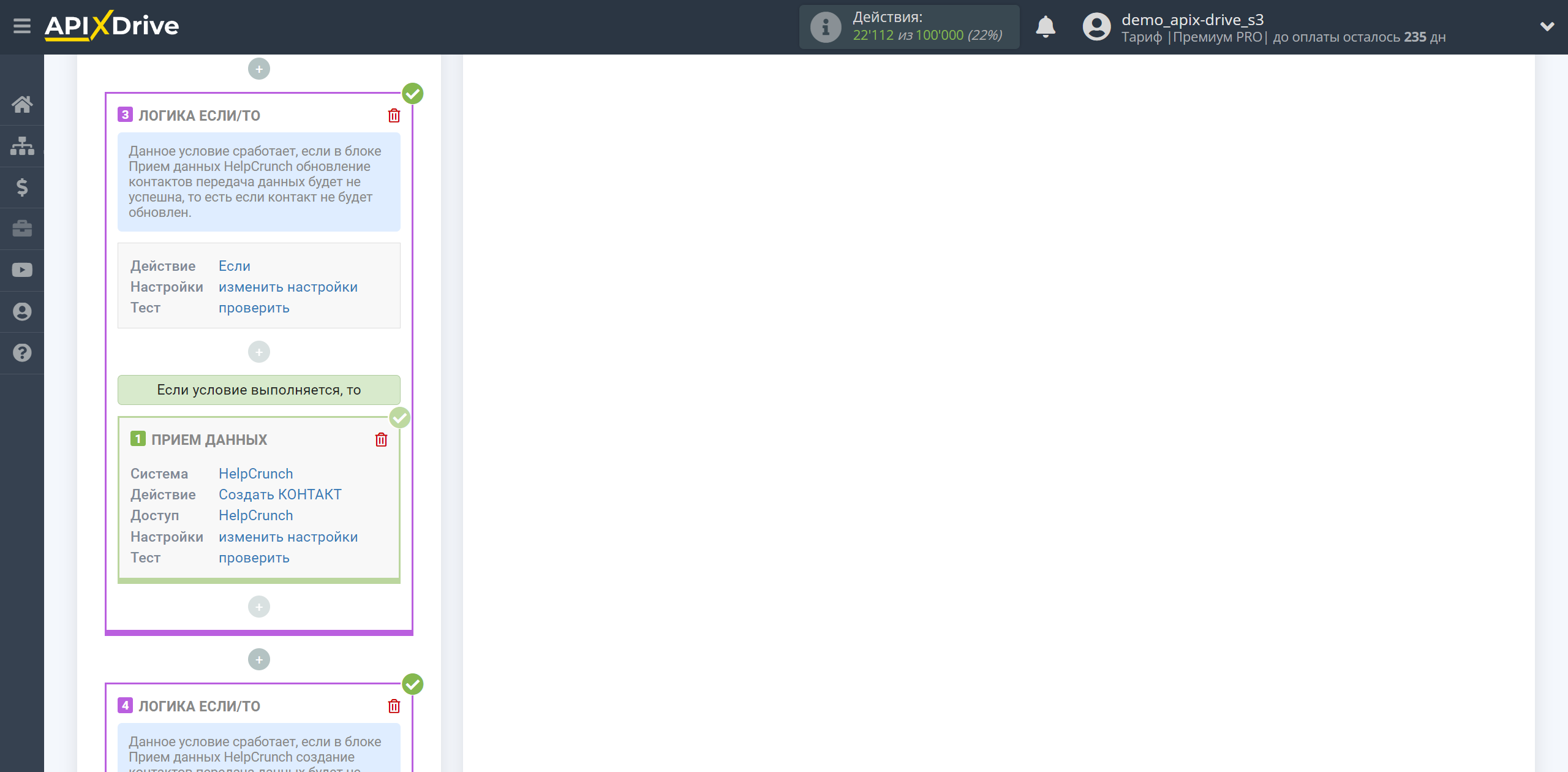Click the notification bell icon
Image resolution: width=1568 pixels, height=772 pixels.
(1046, 27)
